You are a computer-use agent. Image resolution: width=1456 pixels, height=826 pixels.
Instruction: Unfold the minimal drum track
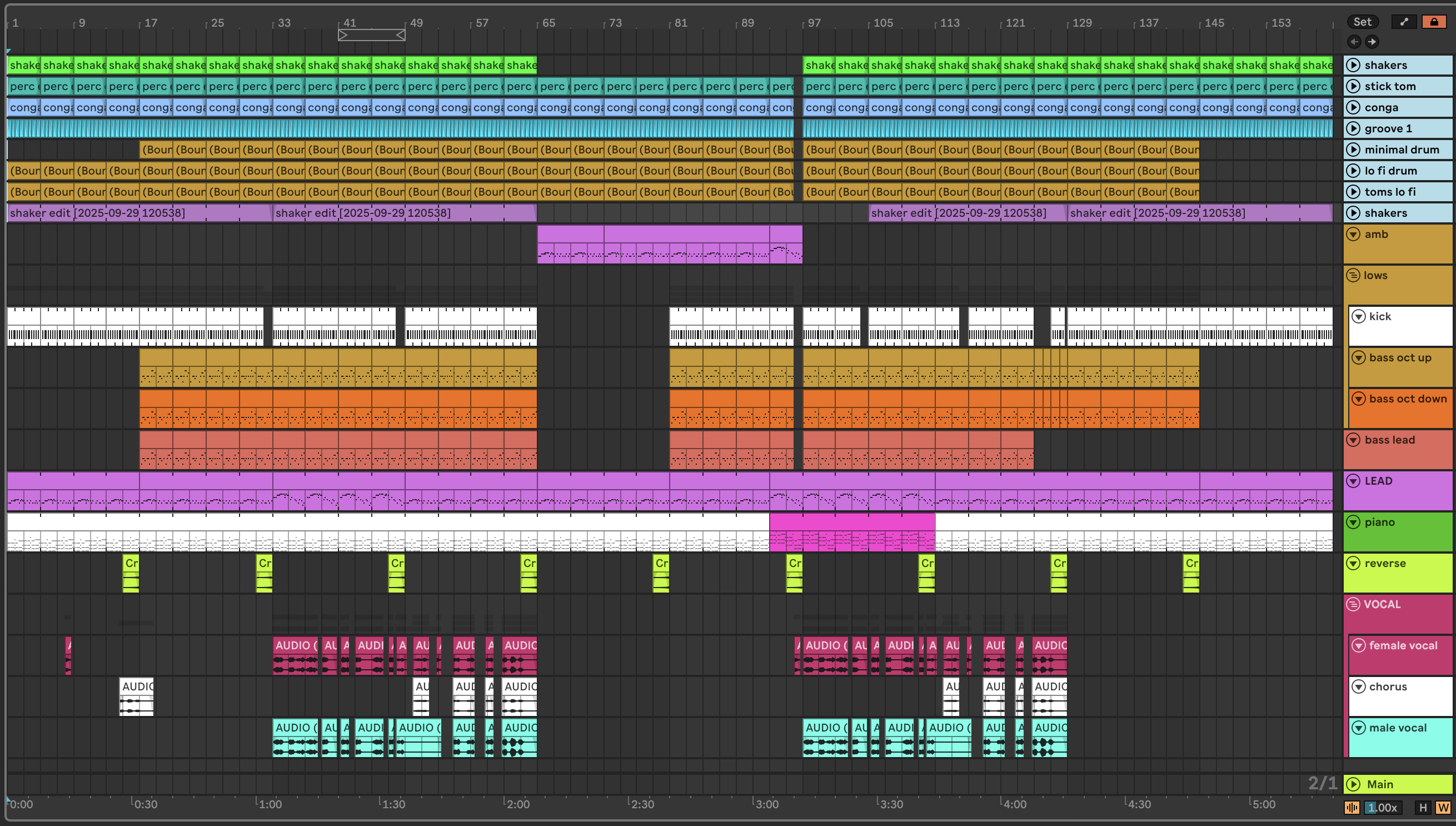1353,149
